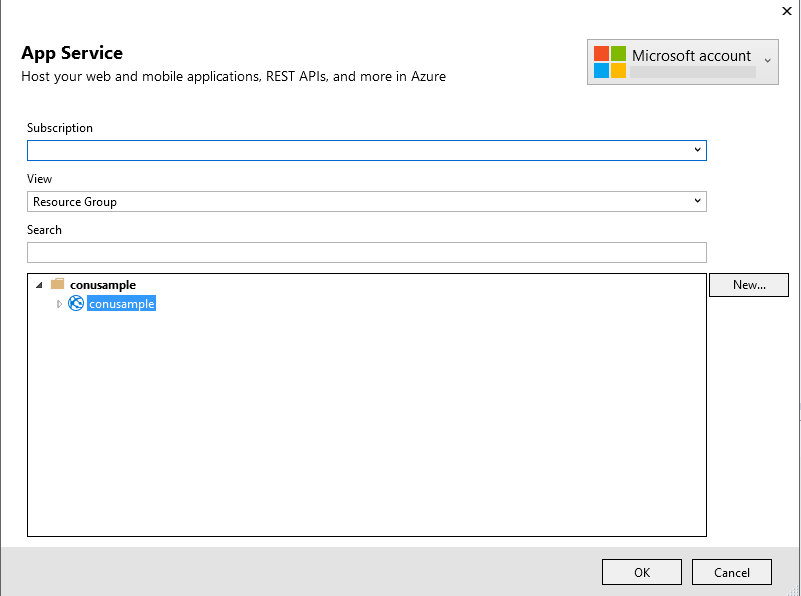
Task: Click the App Service globe icon beside conusample
Action: click(76, 303)
